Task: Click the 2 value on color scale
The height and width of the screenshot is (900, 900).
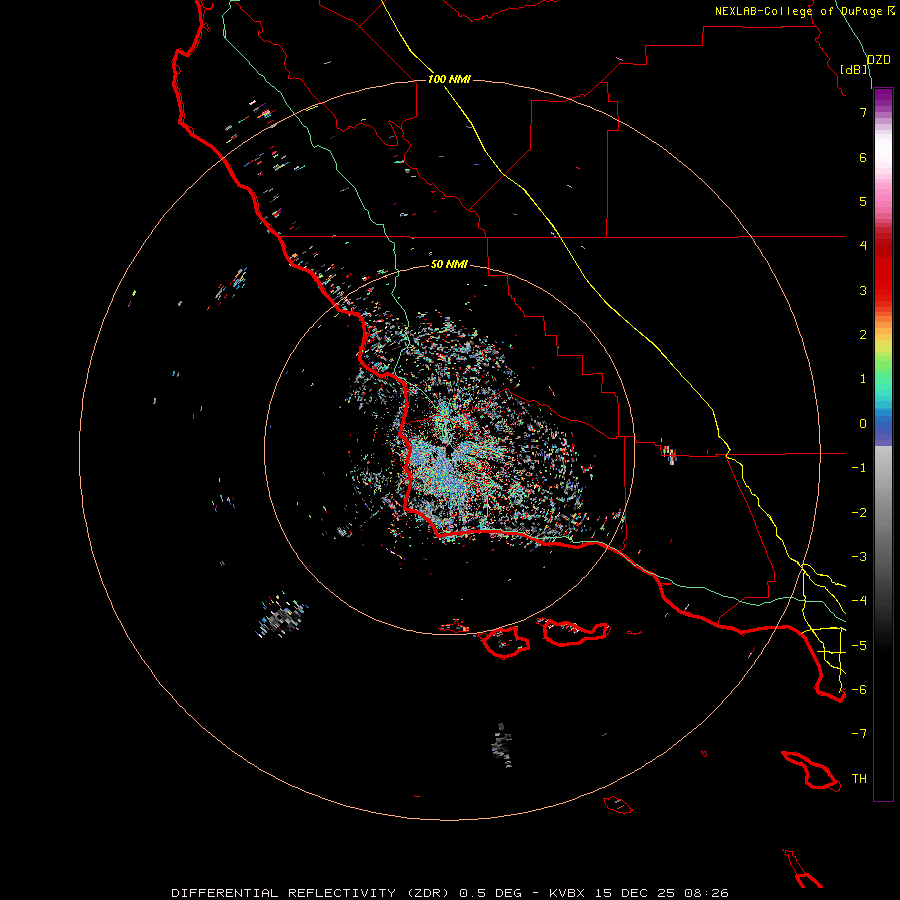Action: point(863,335)
